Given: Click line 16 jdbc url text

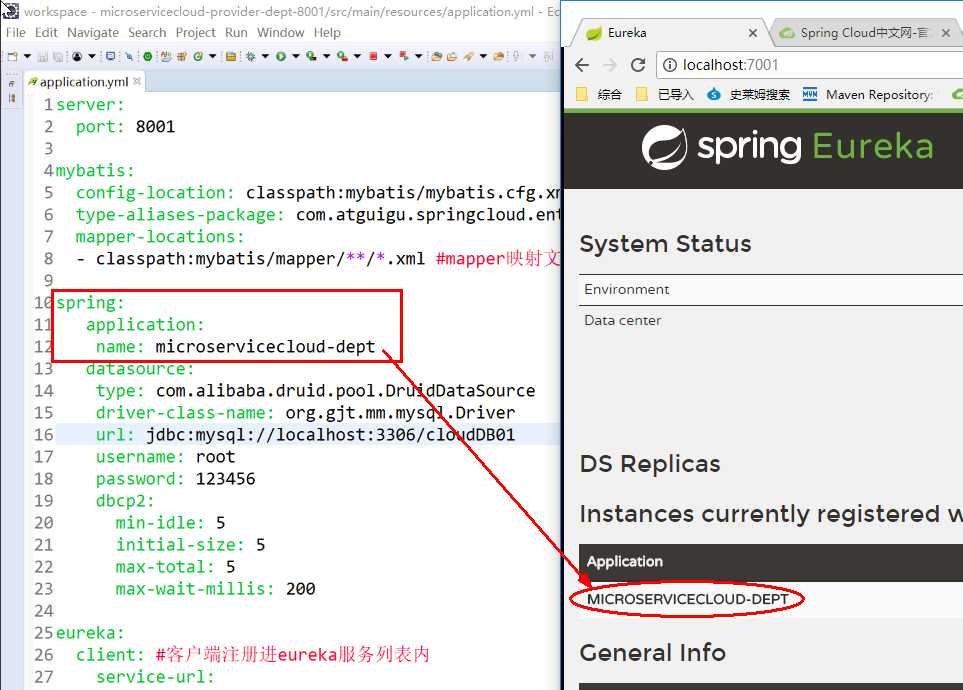Looking at the screenshot, I should pos(330,435).
